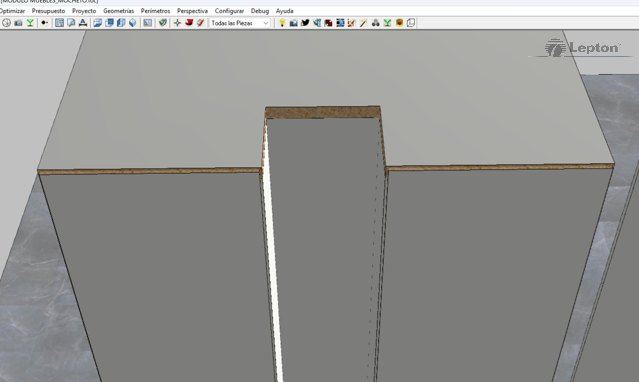639x382 pixels.
Task: Click the light bulb icon
Action: [282, 23]
